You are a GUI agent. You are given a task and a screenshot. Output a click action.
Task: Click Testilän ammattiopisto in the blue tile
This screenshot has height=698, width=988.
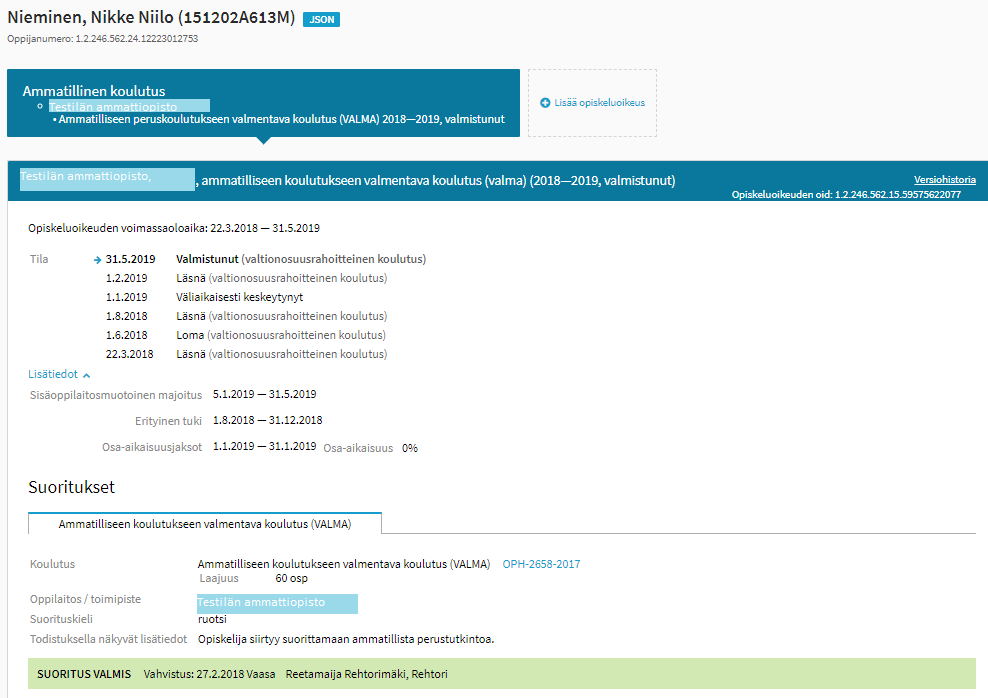pyautogui.click(x=113, y=106)
